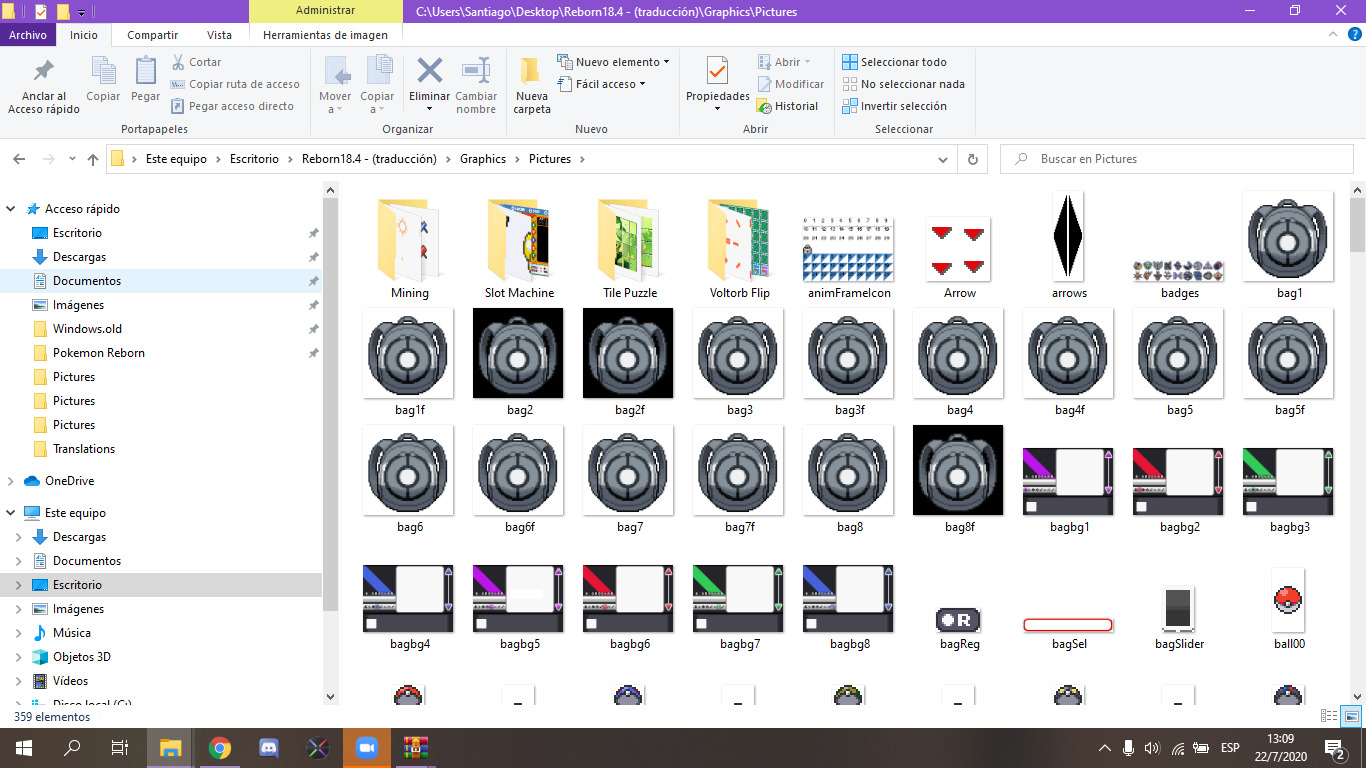
Task: Click Historial in the ribbon
Action: (788, 106)
